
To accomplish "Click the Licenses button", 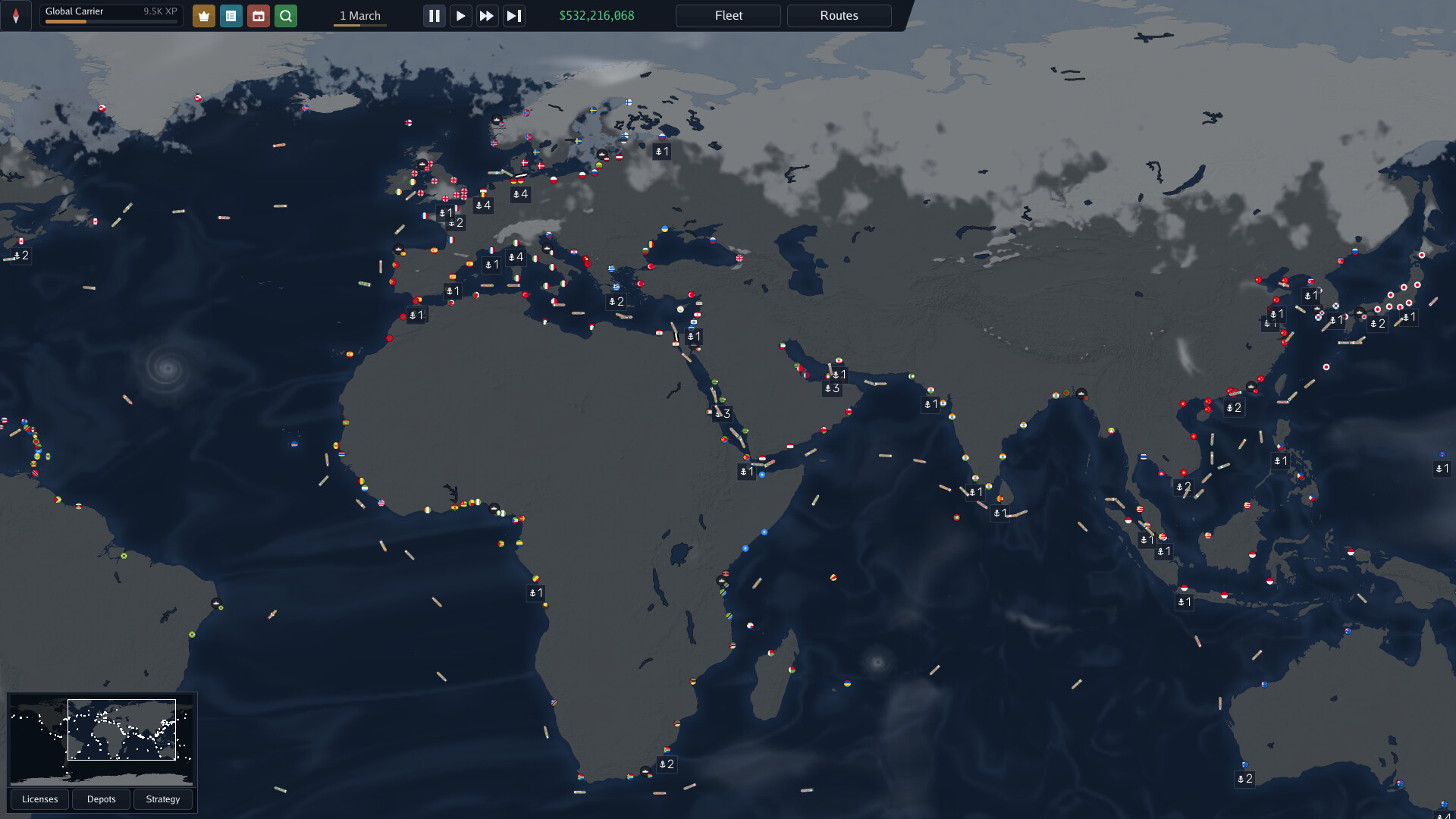I will point(39,799).
